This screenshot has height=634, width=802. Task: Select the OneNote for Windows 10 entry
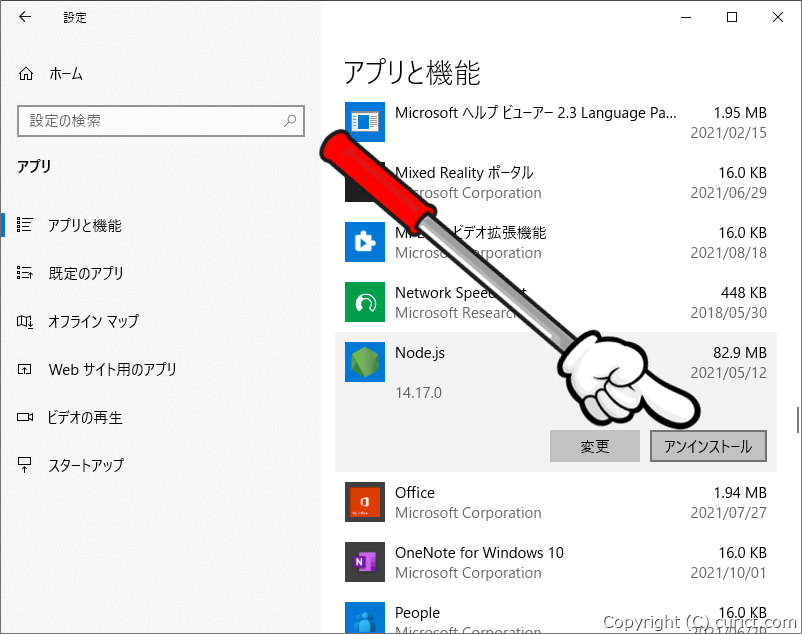pyautogui.click(x=556, y=562)
